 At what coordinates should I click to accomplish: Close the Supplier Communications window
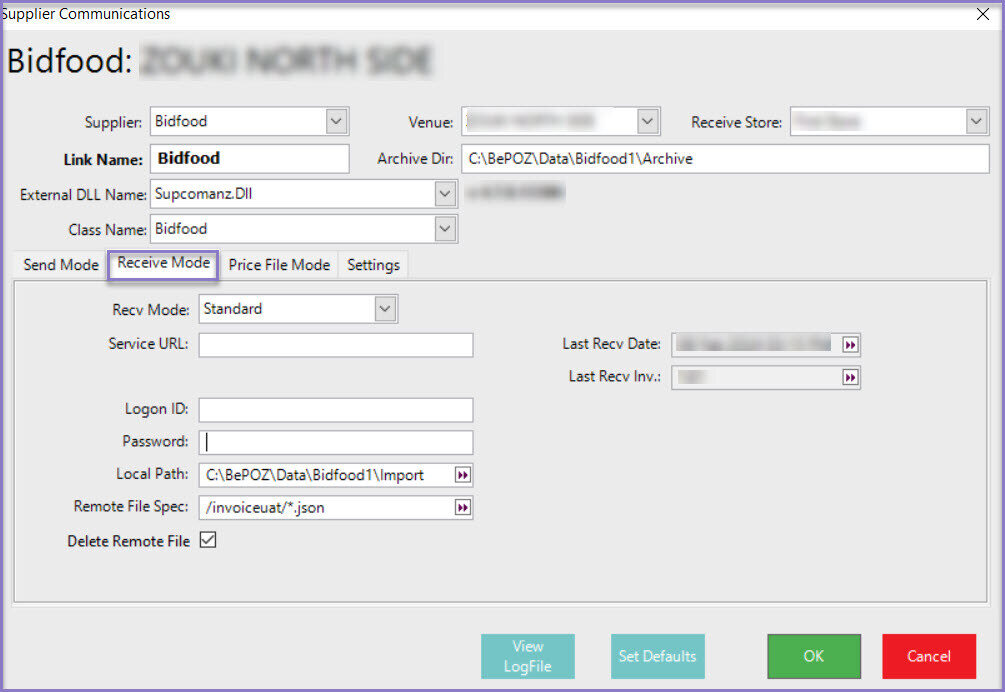(x=983, y=14)
